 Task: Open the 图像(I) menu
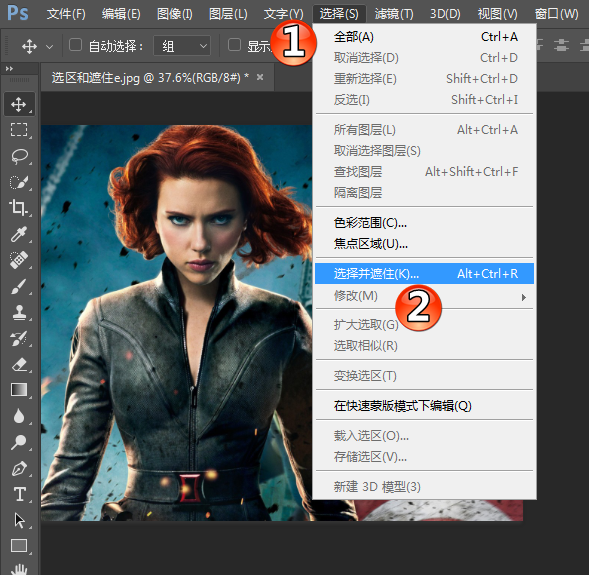tap(175, 14)
